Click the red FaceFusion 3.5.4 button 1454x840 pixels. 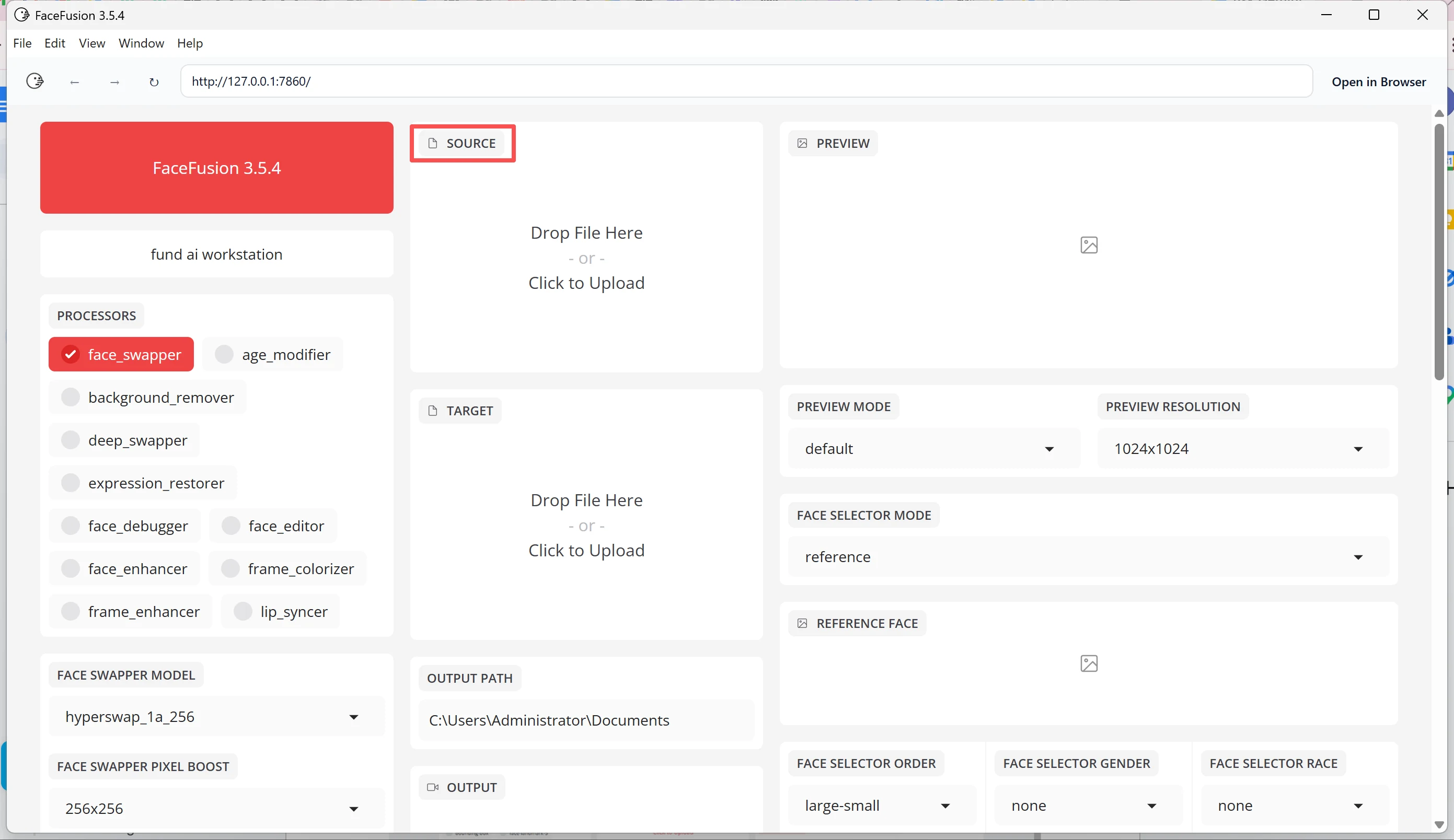tap(216, 168)
